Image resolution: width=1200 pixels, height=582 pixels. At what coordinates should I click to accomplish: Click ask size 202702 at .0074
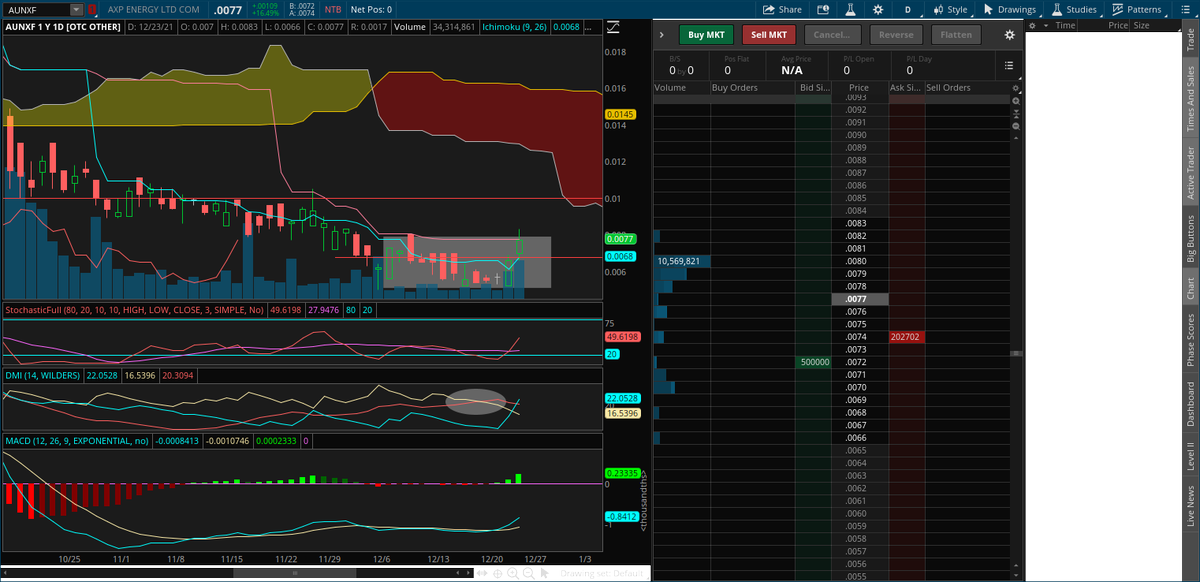pyautogui.click(x=906, y=337)
